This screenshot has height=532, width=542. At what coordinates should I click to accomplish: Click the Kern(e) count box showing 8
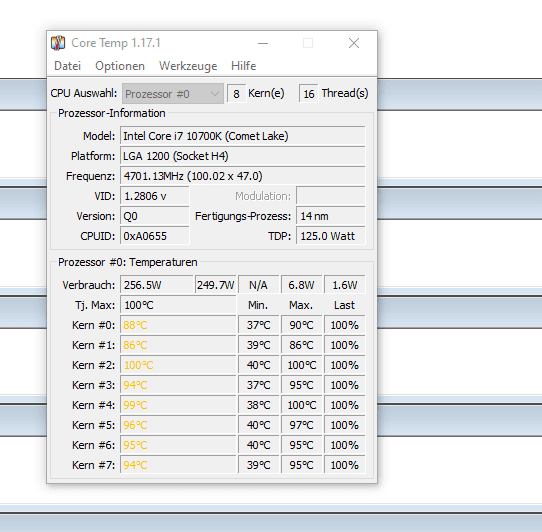click(236, 94)
